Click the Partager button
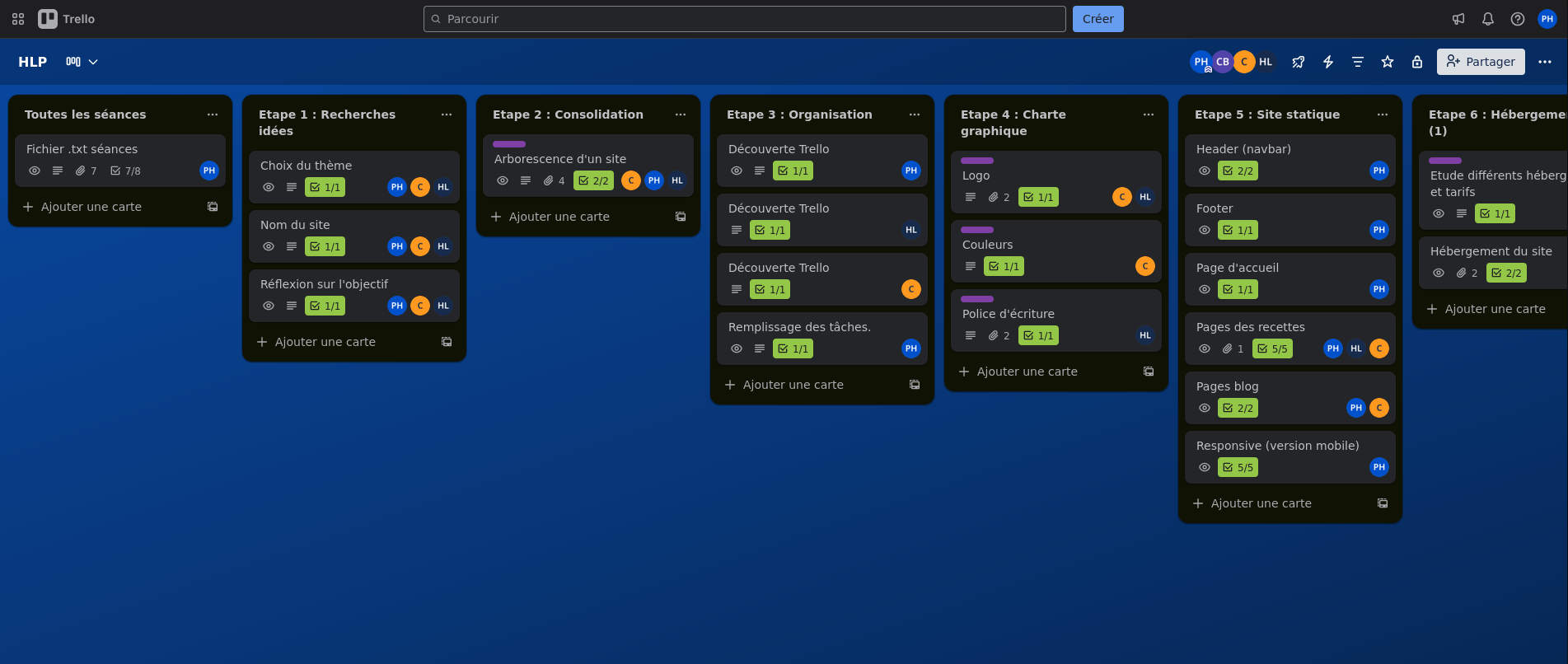 (1481, 62)
